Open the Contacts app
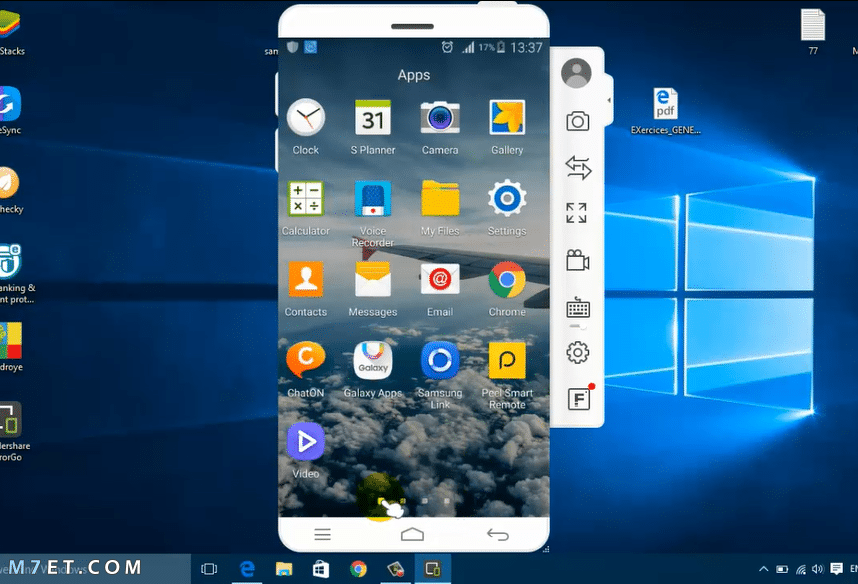The image size is (858, 584). [305, 279]
